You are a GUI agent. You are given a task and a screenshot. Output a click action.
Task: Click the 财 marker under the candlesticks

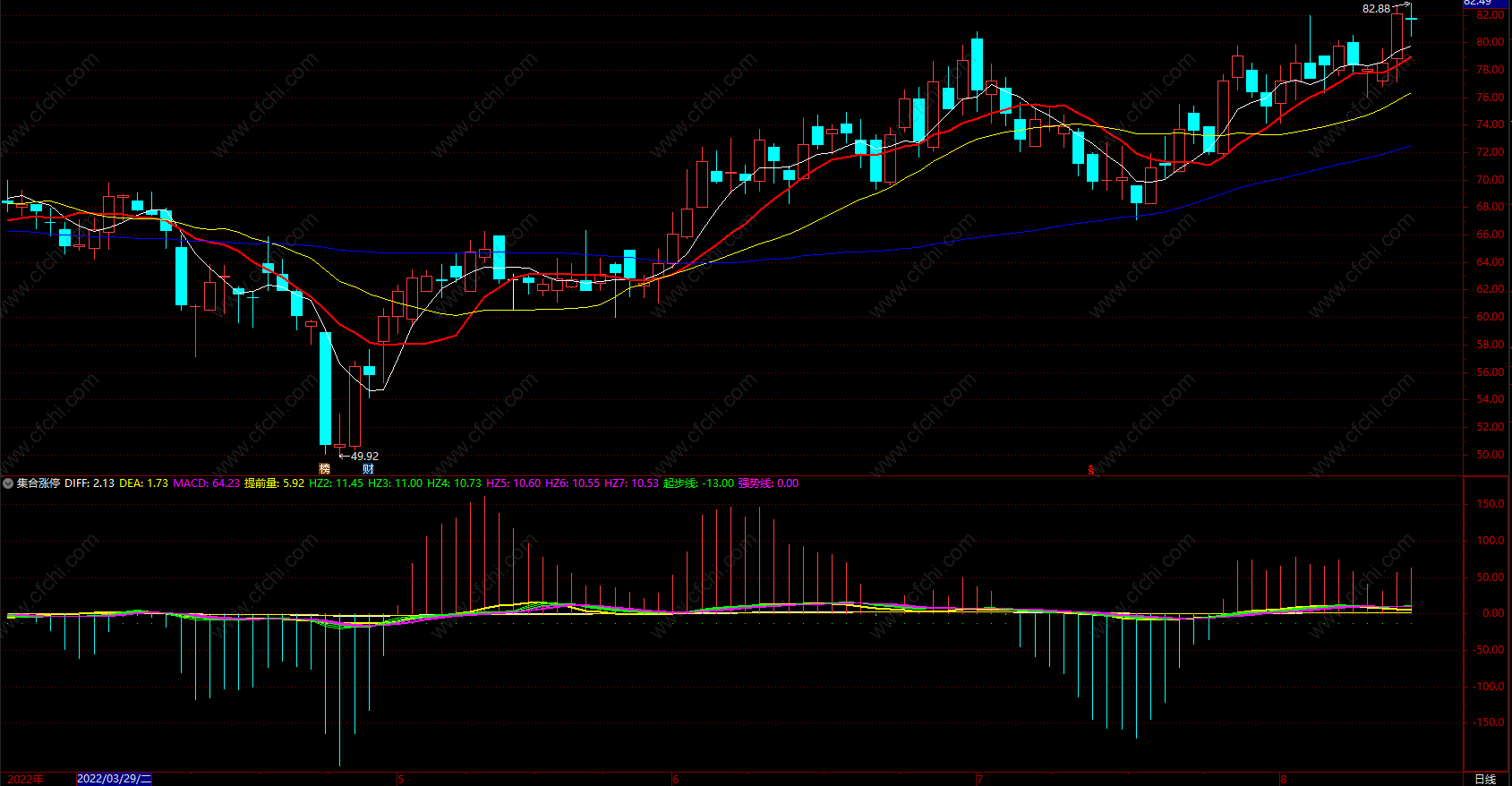(x=368, y=468)
